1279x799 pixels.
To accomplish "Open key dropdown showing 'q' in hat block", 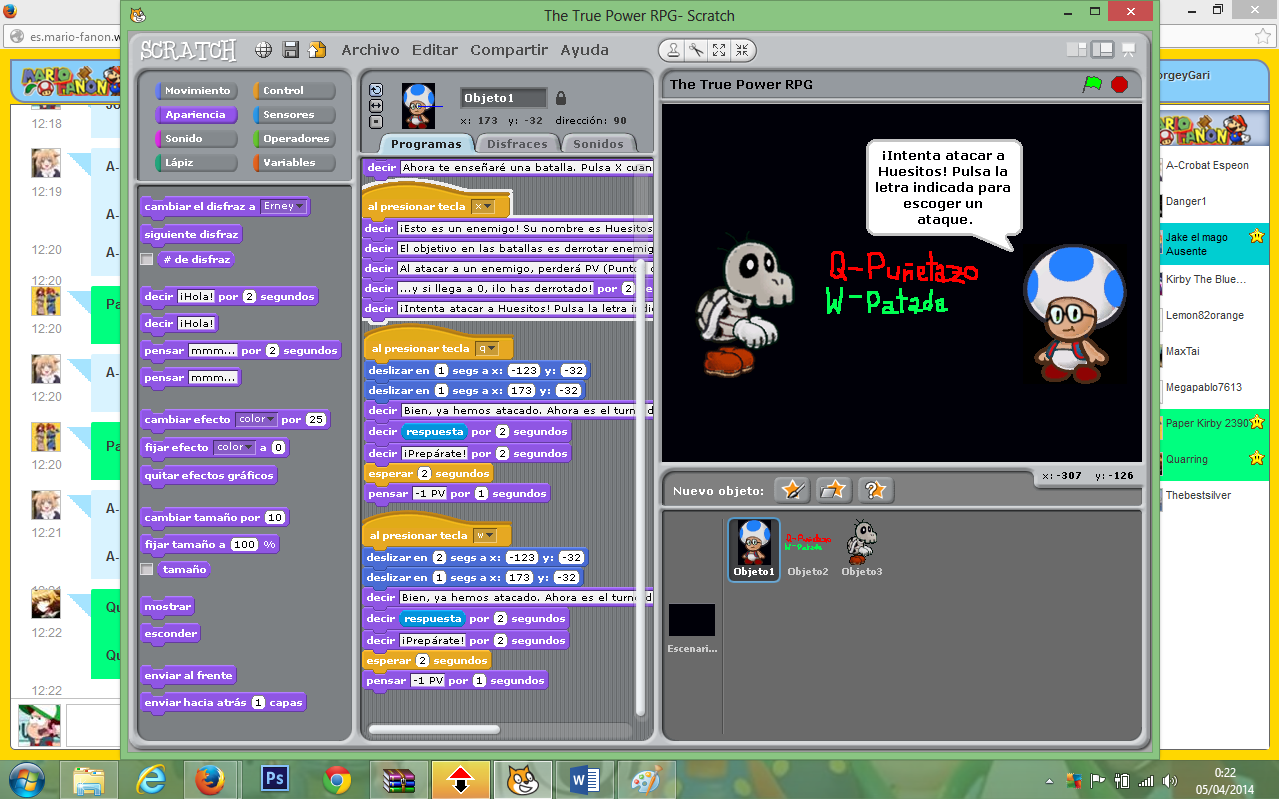I will tap(487, 349).
